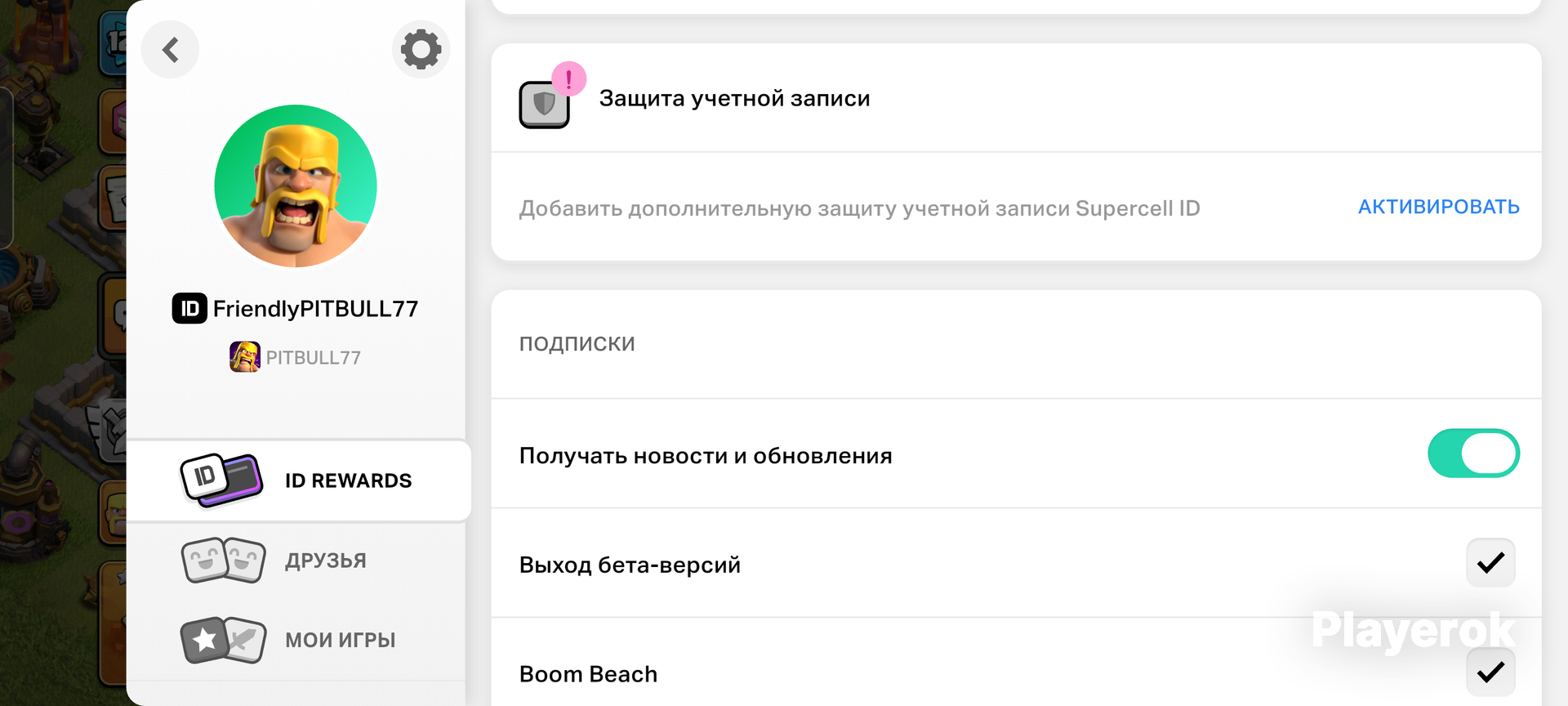Click the PITBULL77 game nickname
Image resolution: width=1568 pixels, height=706 pixels.
click(314, 358)
